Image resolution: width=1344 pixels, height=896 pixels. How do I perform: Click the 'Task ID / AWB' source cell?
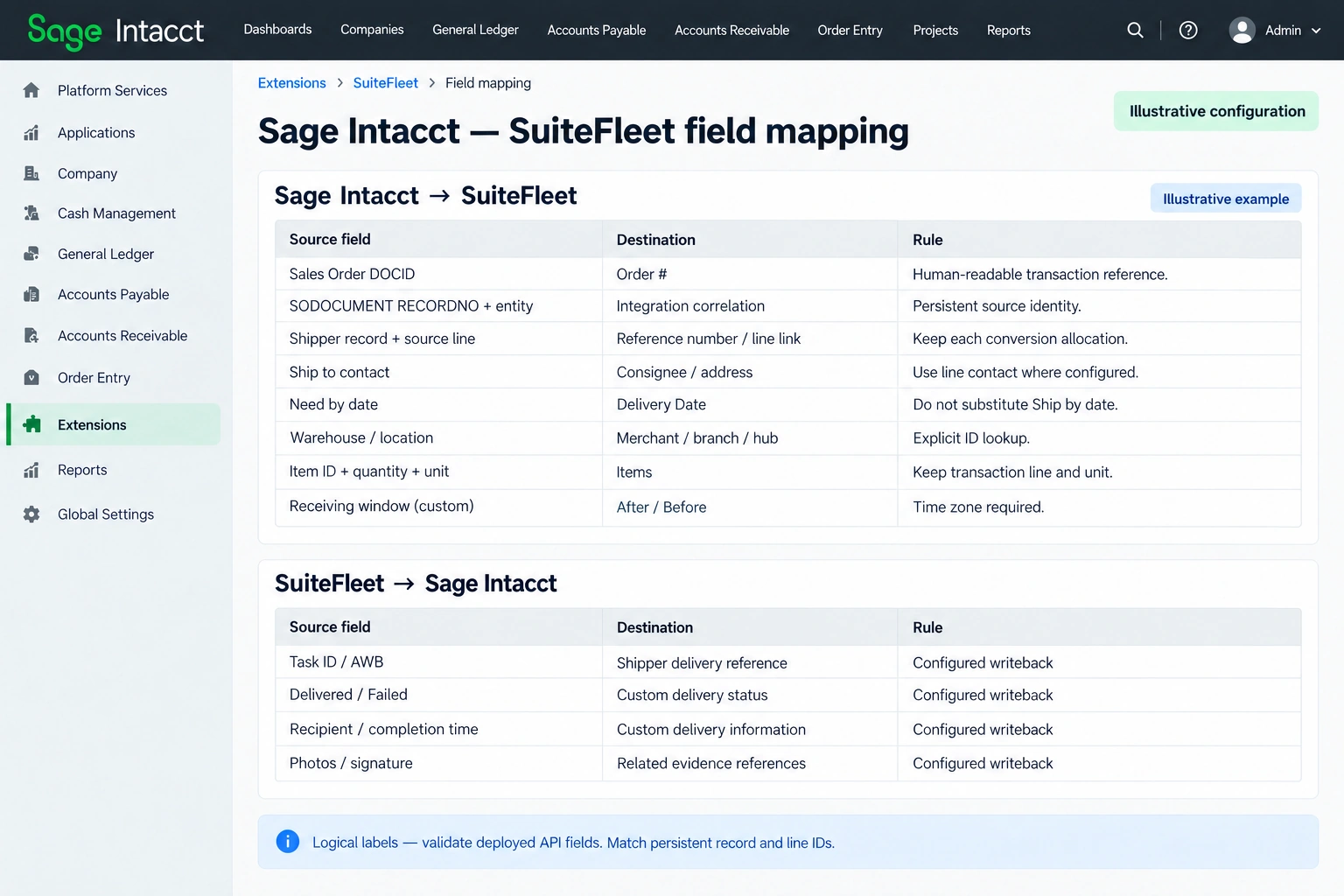(439, 662)
